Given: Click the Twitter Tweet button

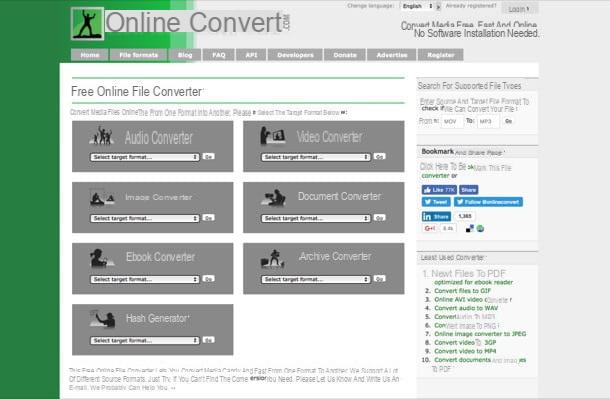Looking at the screenshot, I should pos(436,202).
